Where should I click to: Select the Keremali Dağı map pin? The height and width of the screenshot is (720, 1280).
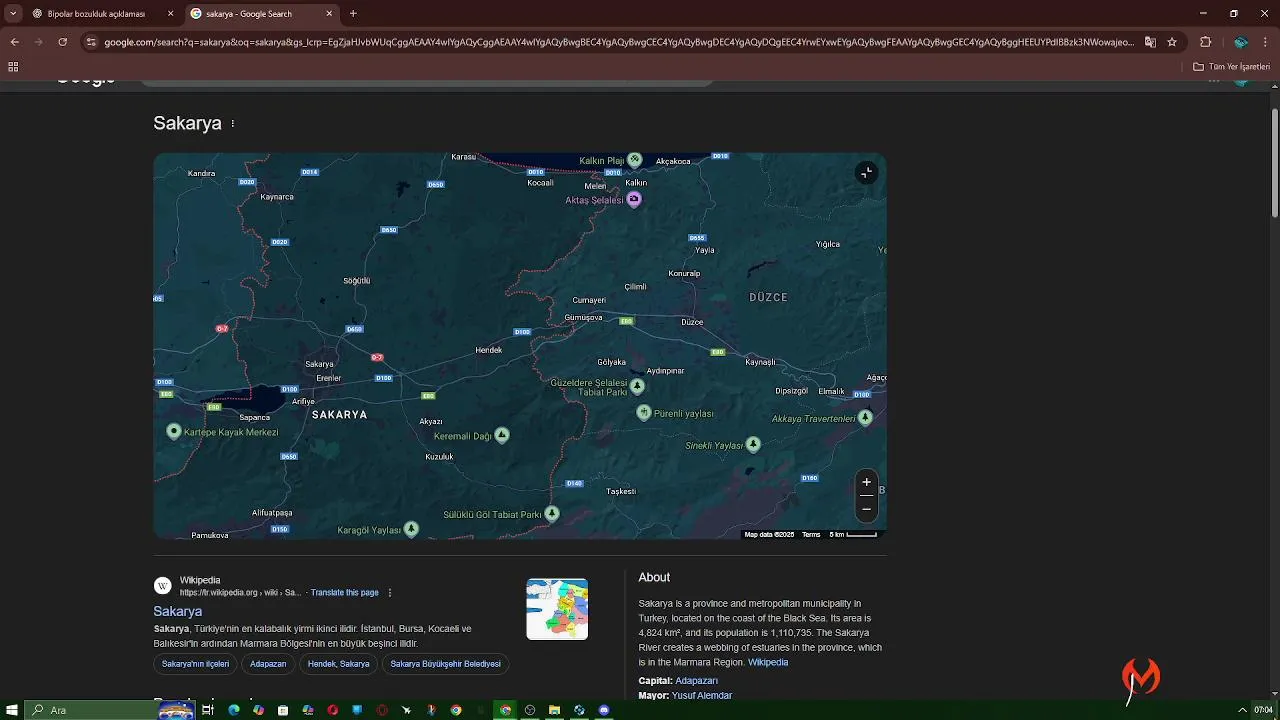pyautogui.click(x=502, y=435)
